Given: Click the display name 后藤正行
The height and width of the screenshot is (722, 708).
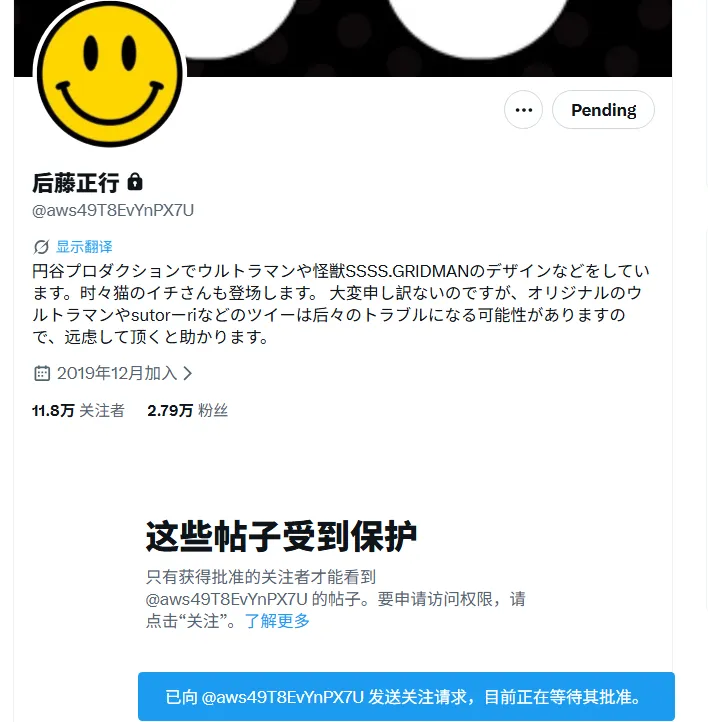Looking at the screenshot, I should tap(76, 182).
